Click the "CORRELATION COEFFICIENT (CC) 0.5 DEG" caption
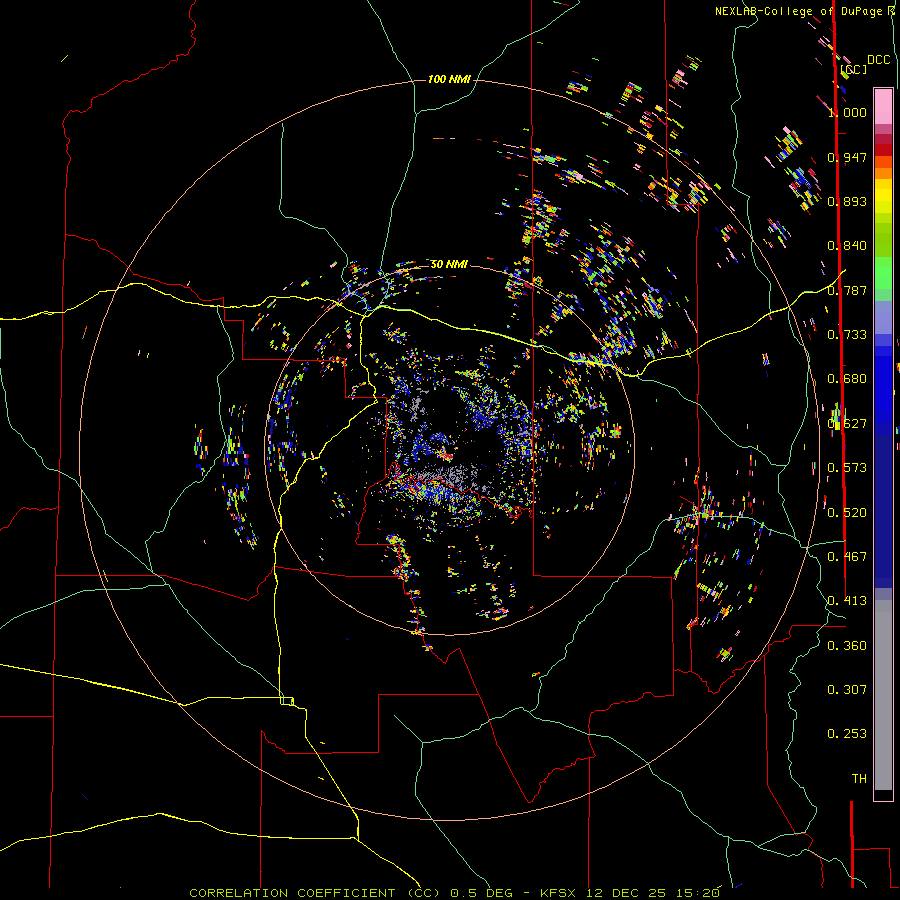The height and width of the screenshot is (900, 900). pos(352,893)
